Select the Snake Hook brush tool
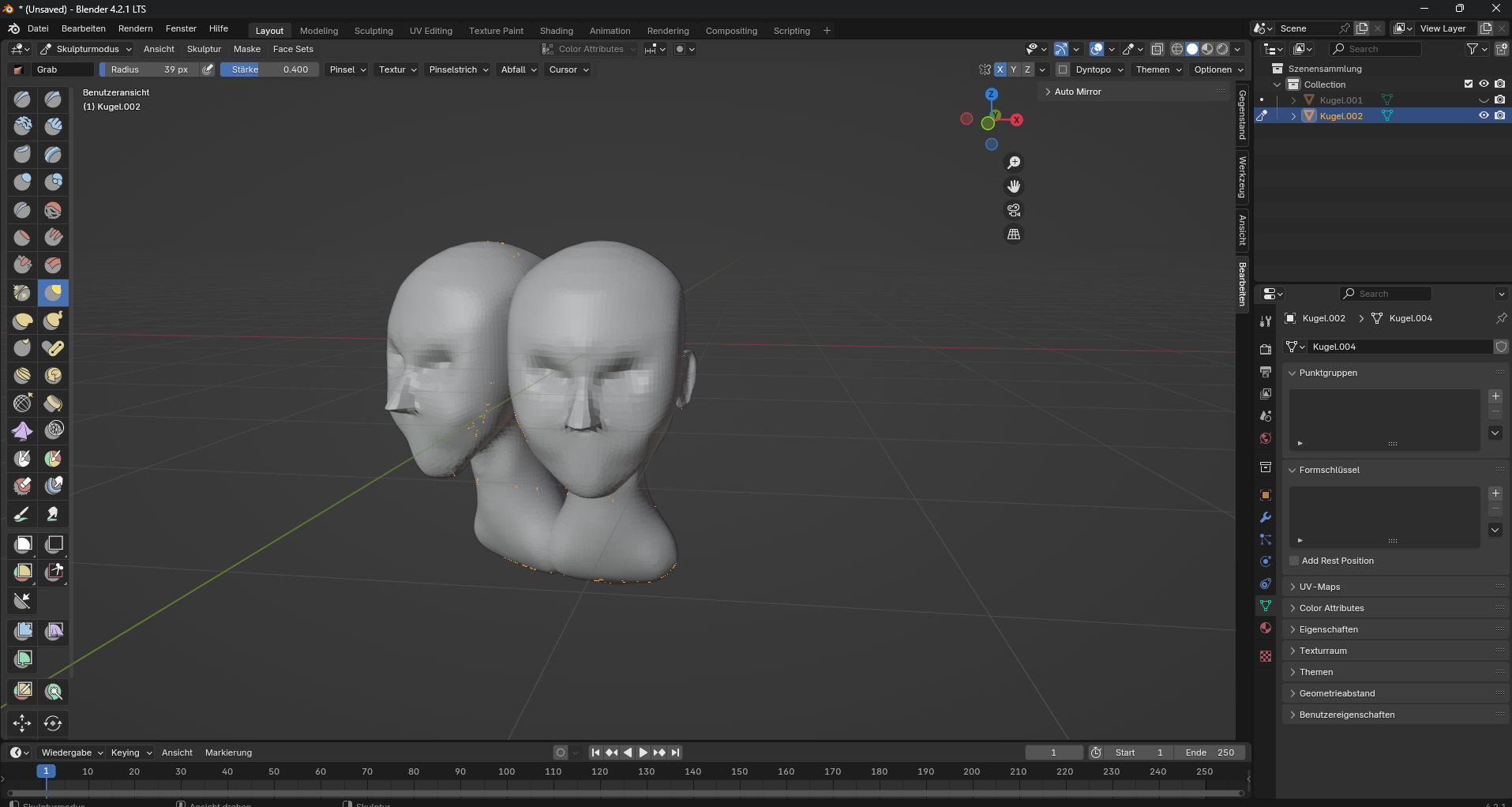 (53, 321)
